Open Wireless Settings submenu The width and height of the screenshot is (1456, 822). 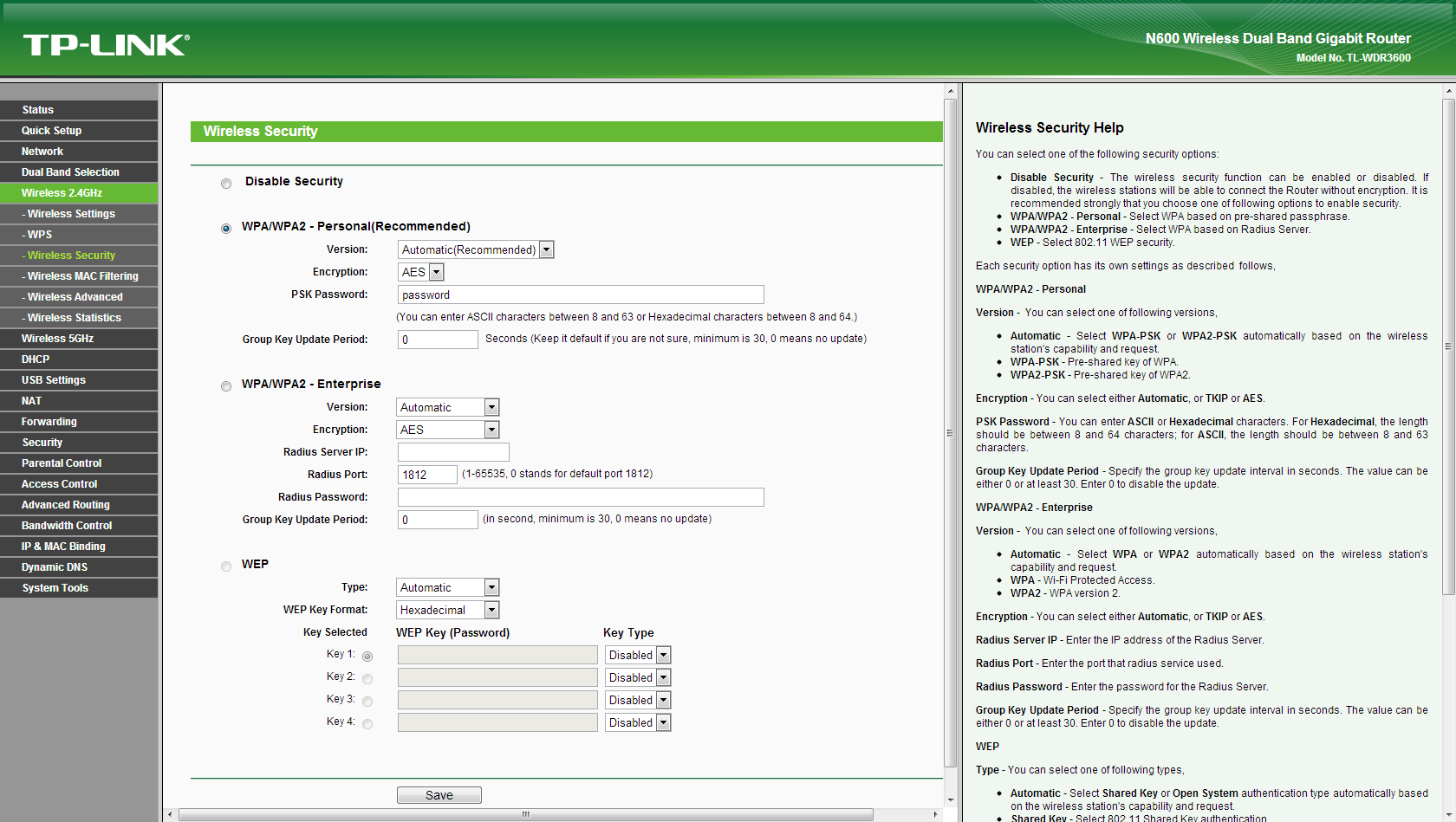coord(79,214)
